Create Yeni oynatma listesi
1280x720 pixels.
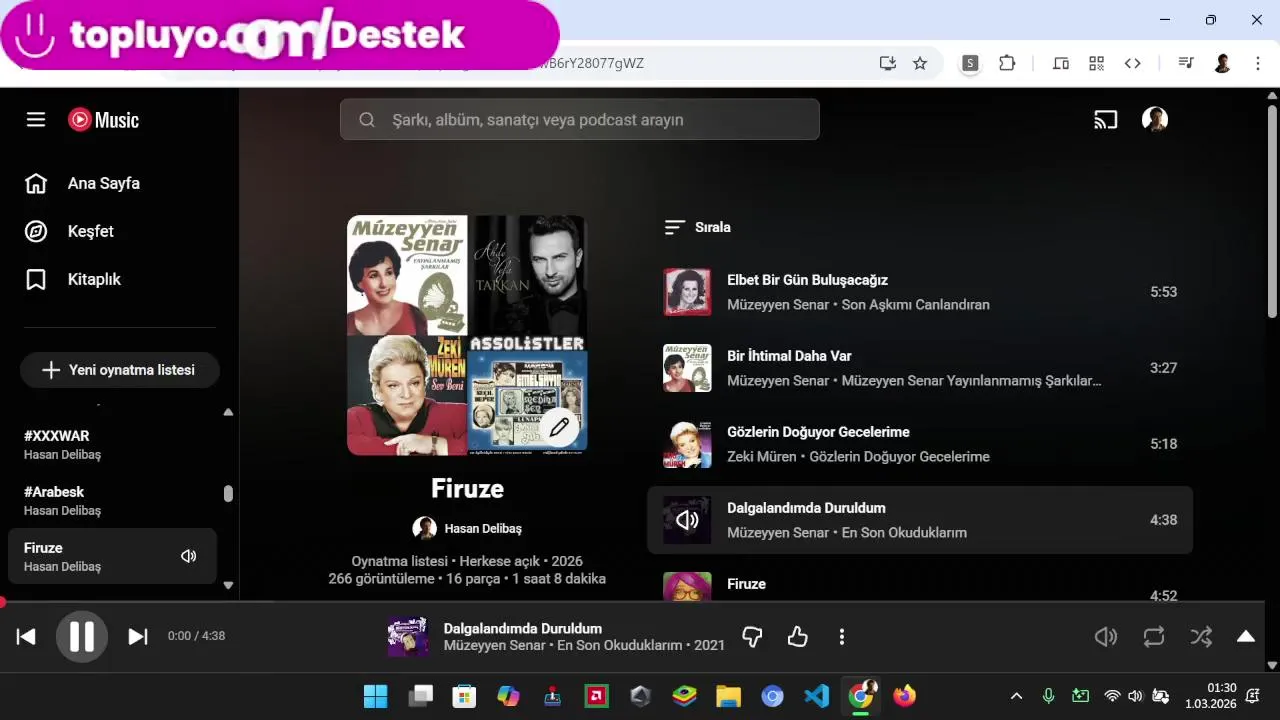point(120,370)
